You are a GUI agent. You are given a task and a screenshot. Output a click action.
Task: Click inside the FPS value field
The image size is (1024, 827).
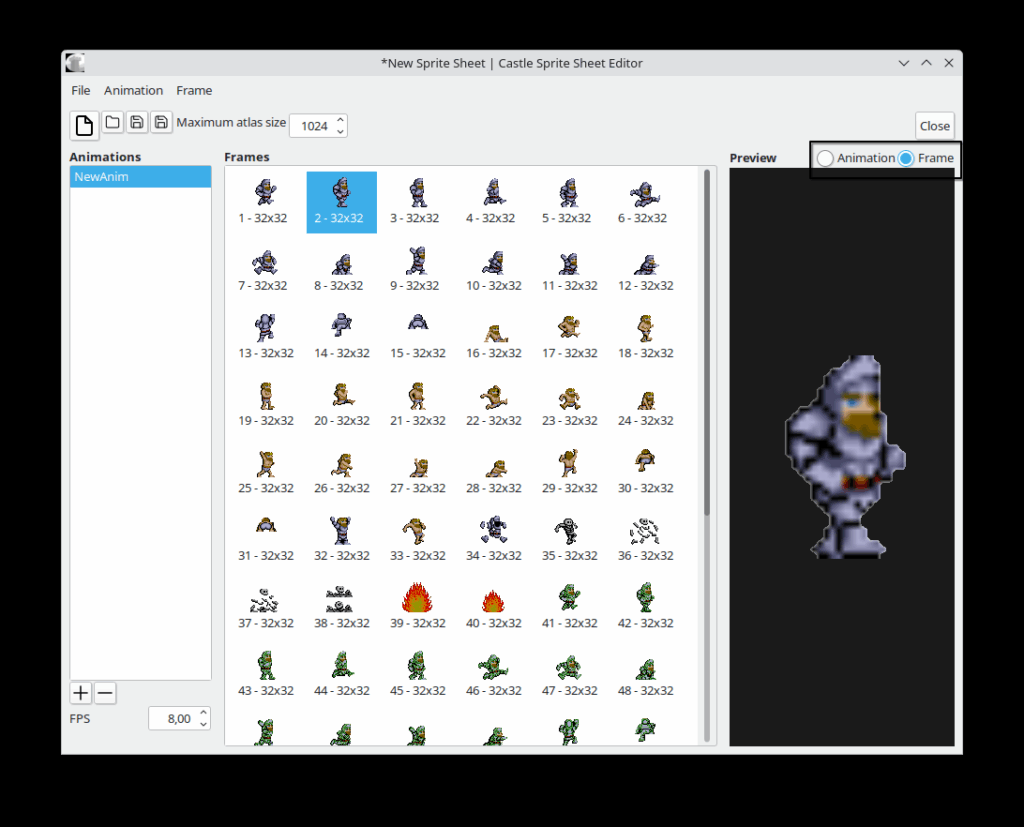point(174,718)
